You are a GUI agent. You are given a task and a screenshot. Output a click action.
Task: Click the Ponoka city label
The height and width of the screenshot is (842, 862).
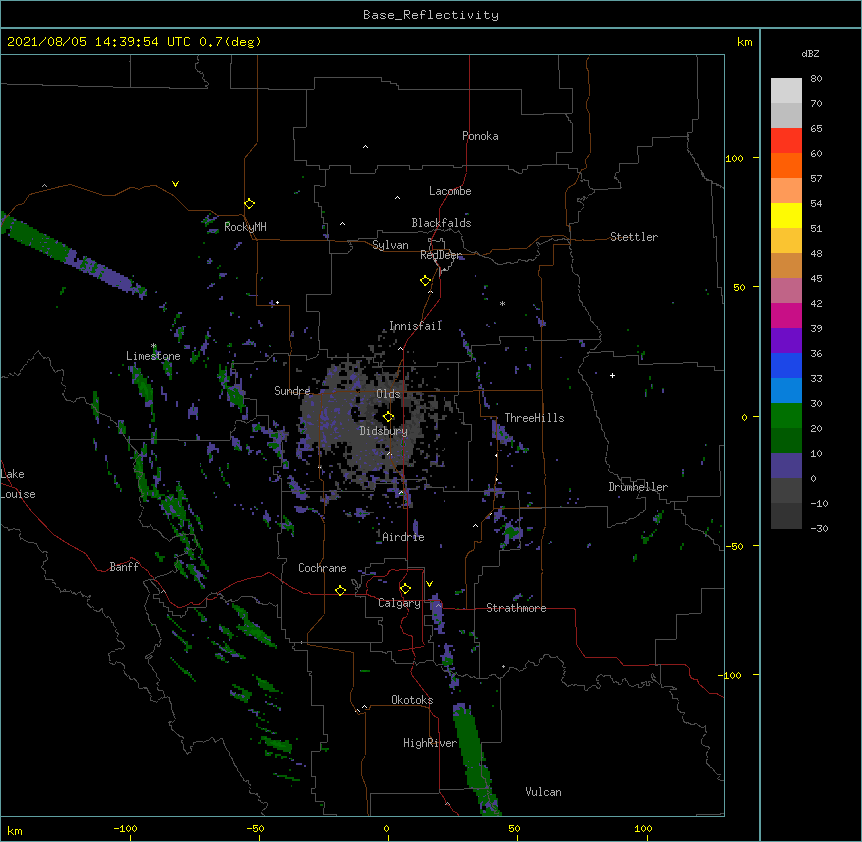click(x=480, y=136)
